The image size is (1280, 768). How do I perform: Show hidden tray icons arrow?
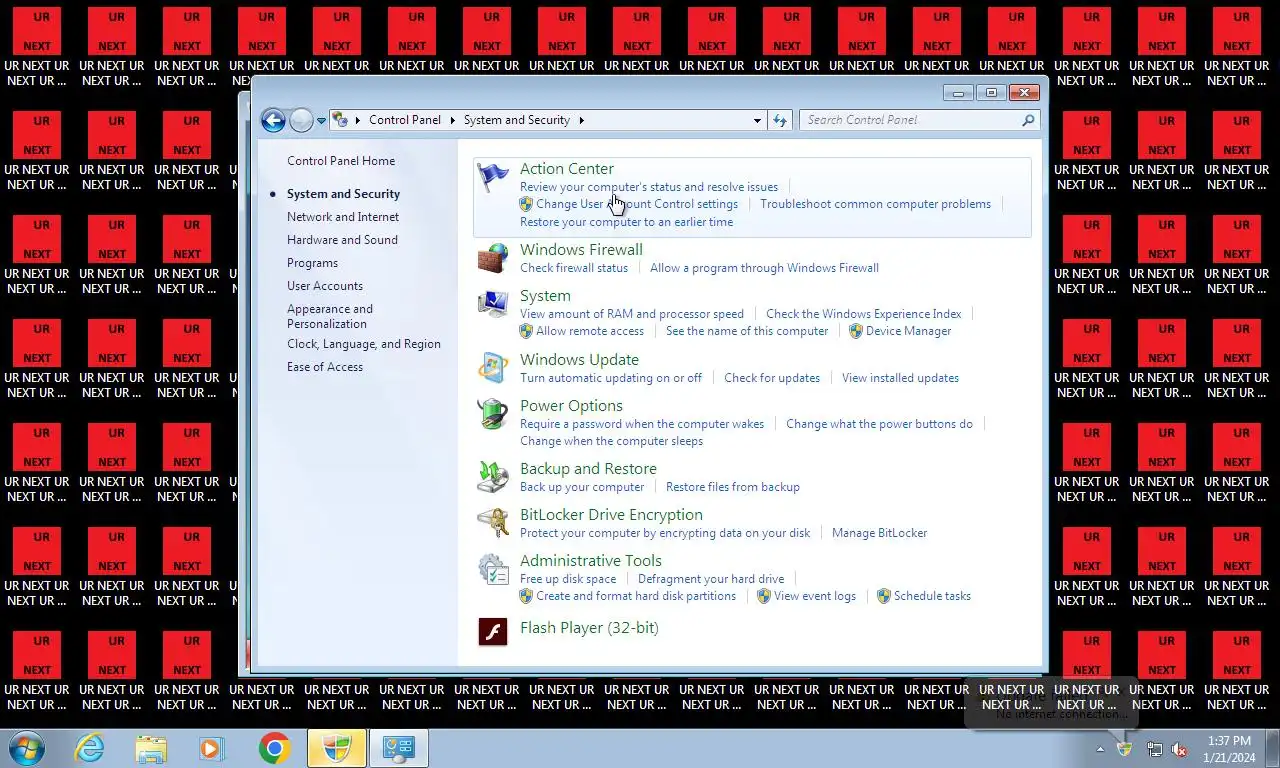(1101, 749)
